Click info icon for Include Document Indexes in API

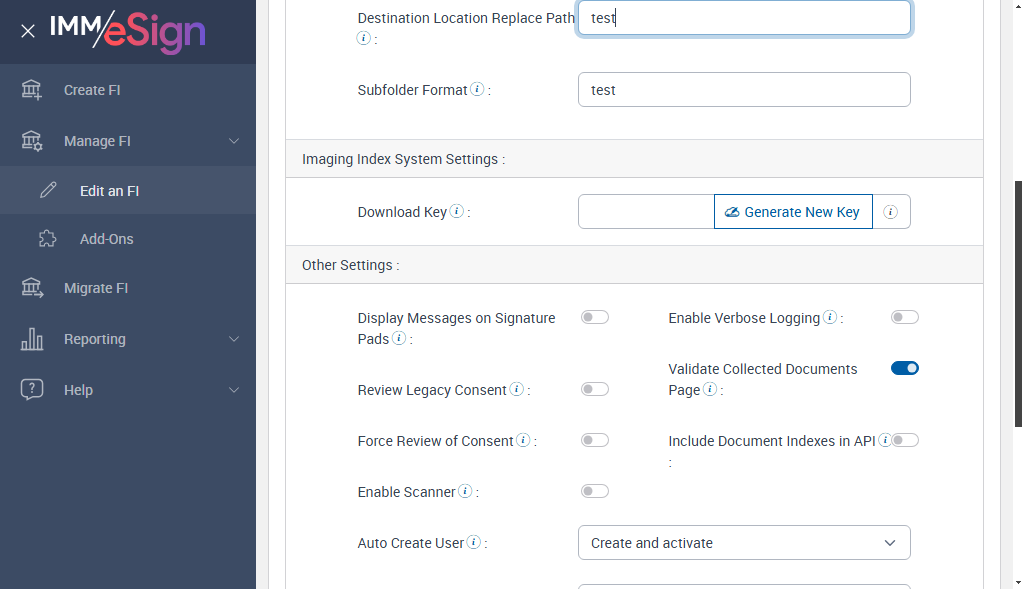(885, 439)
